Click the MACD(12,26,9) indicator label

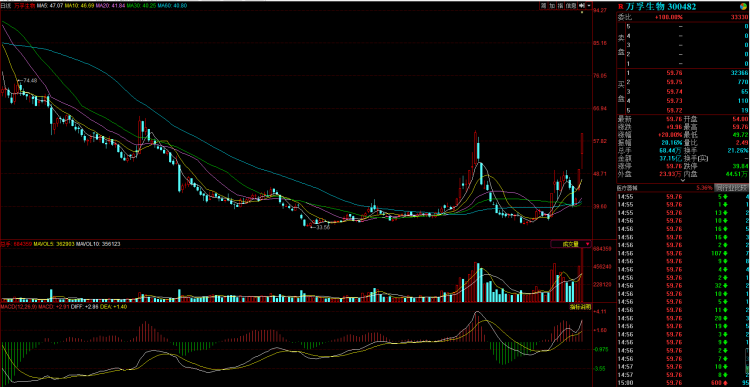point(19,306)
